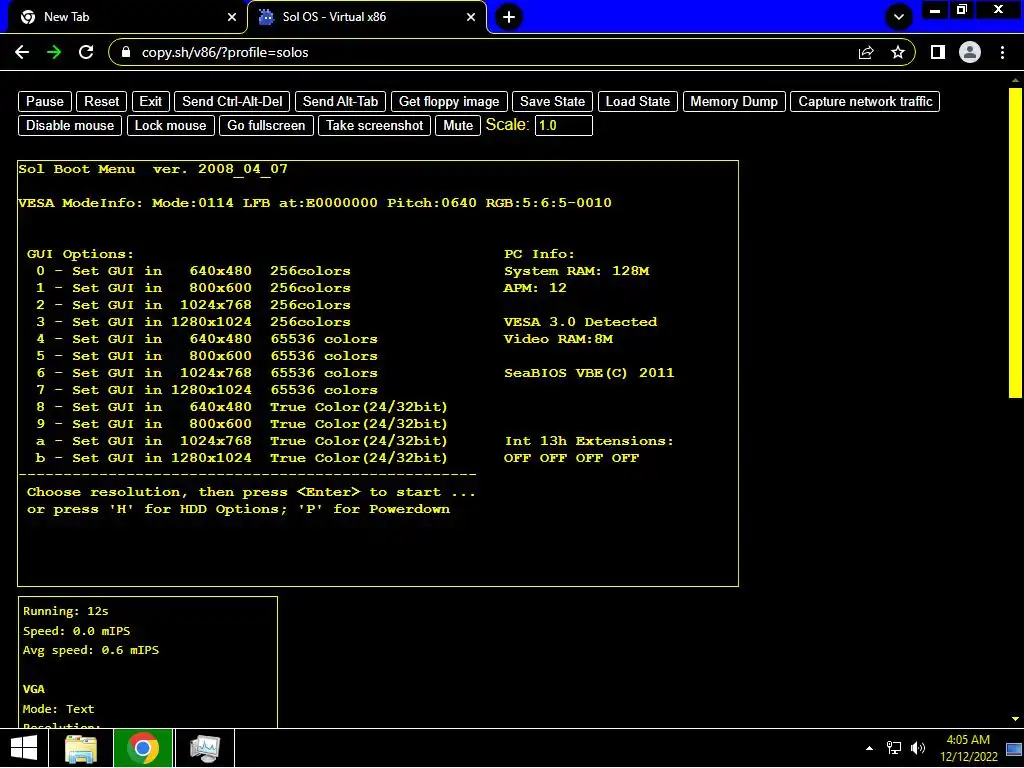Click Load State
This screenshot has width=1024, height=768.
[x=637, y=101]
